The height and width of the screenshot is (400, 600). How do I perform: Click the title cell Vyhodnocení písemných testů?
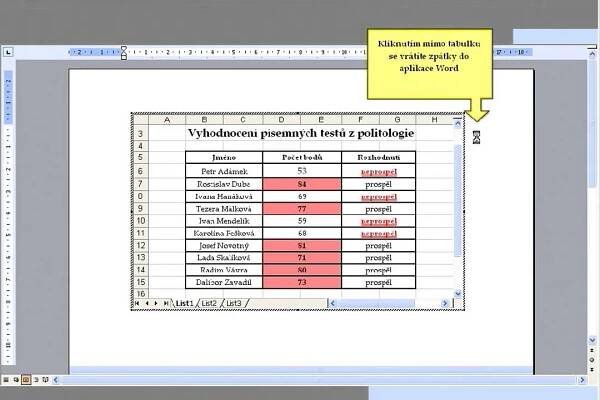pyautogui.click(x=300, y=133)
